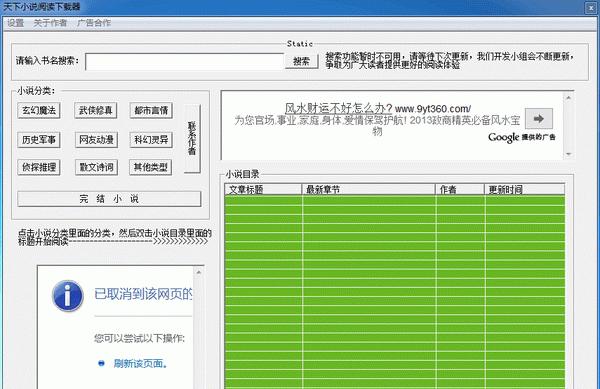600x389 pixels.
Task: Click the 搜索 button
Action: (x=302, y=62)
